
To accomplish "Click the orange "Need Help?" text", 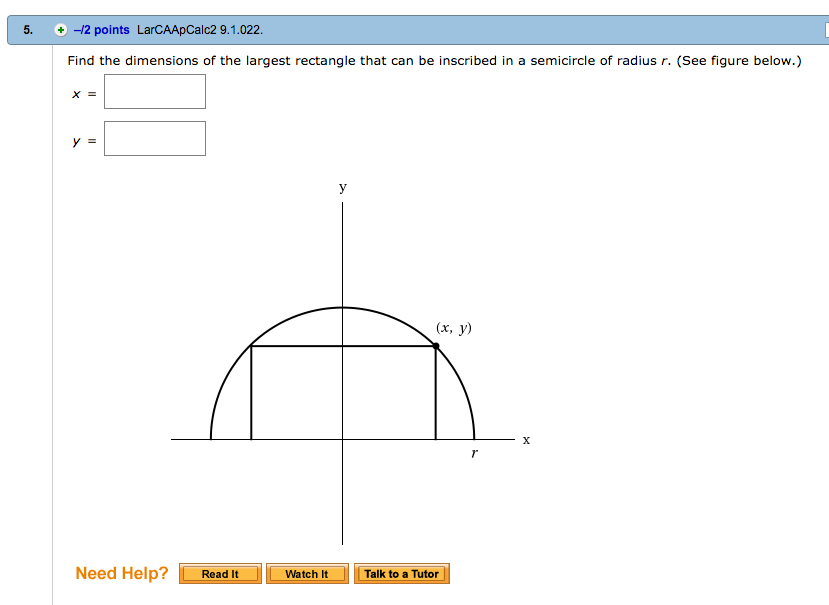I will pyautogui.click(x=122, y=573).
